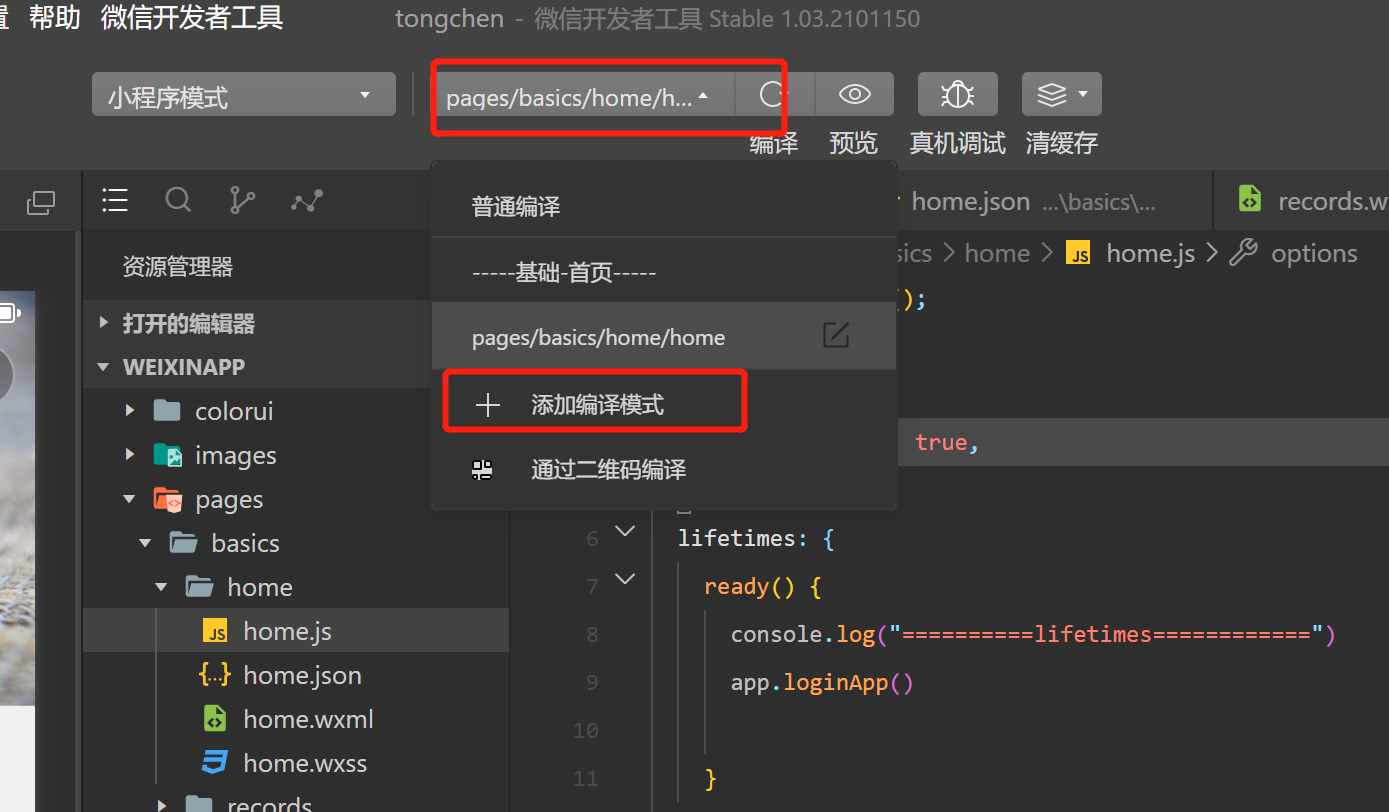Open the 微信开发者工具 menu
The width and height of the screenshot is (1389, 812).
pyautogui.click(x=192, y=18)
